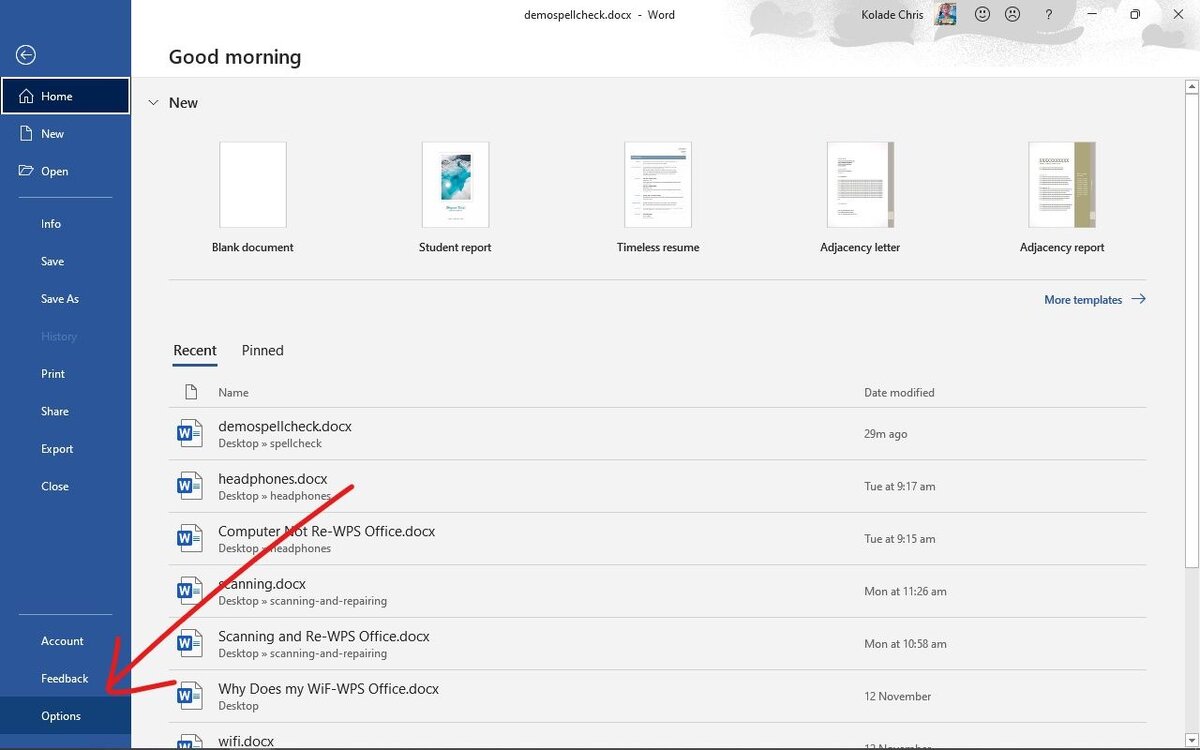Click the Home house icon in sidebar
The height and width of the screenshot is (750, 1200).
click(26, 96)
